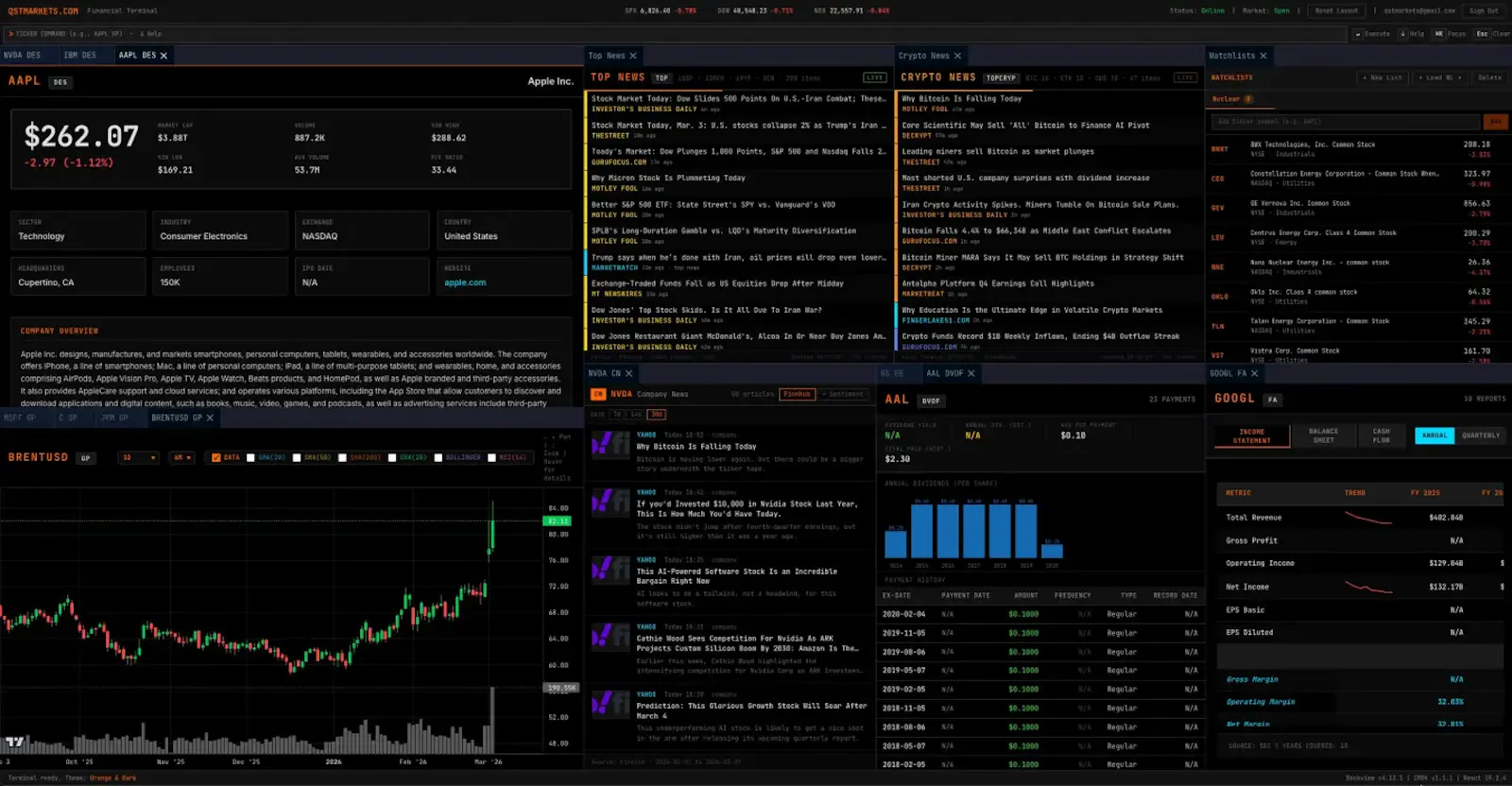Switch financials to Quarterly view
The width and height of the screenshot is (1512, 786).
tap(1481, 436)
